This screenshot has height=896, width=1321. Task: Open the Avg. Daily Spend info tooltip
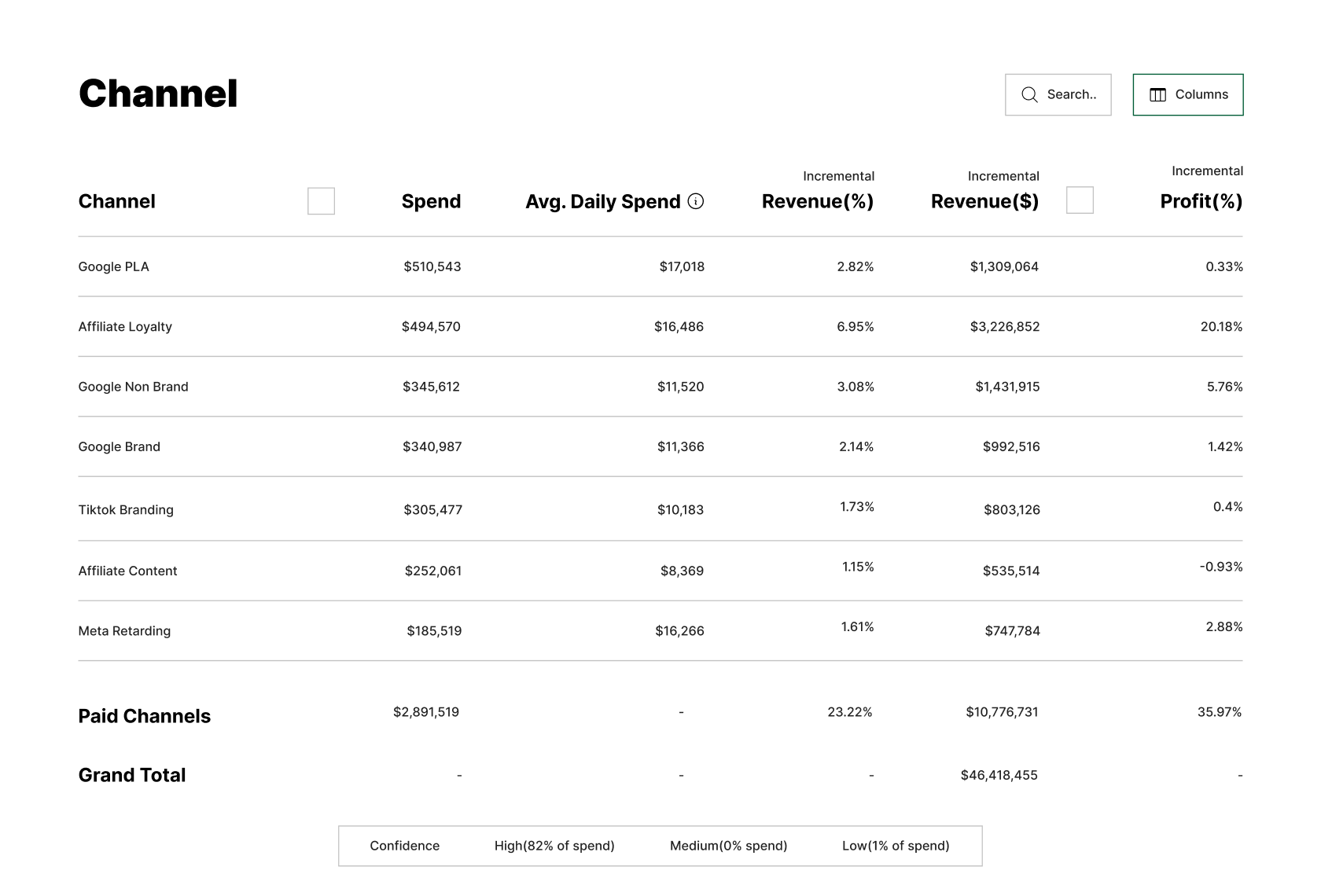[695, 201]
